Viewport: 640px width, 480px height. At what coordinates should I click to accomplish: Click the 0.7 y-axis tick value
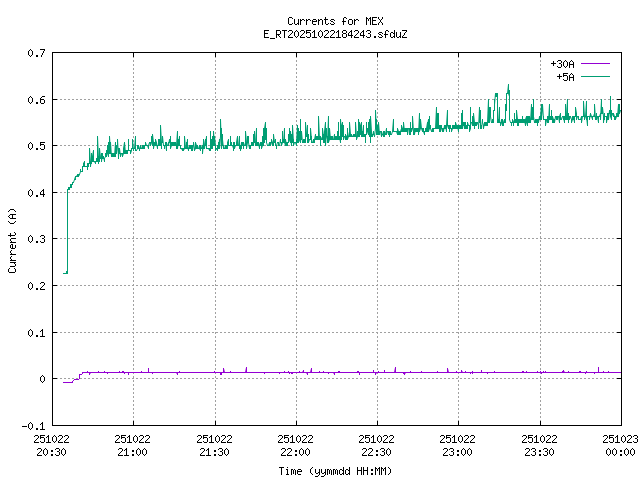[x=36, y=53]
